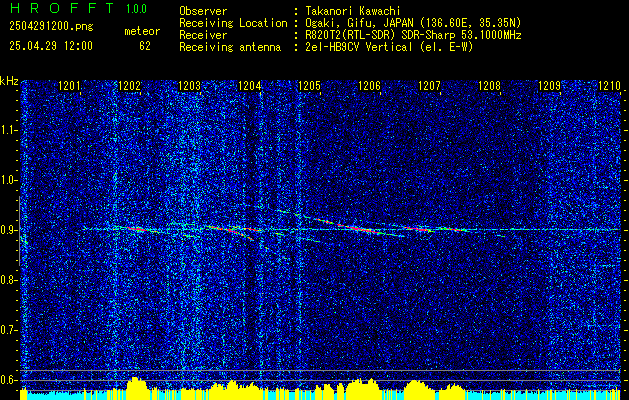Click the 1.0 kHz axis label
Viewport: 629px width, 400px height.
click(8, 181)
